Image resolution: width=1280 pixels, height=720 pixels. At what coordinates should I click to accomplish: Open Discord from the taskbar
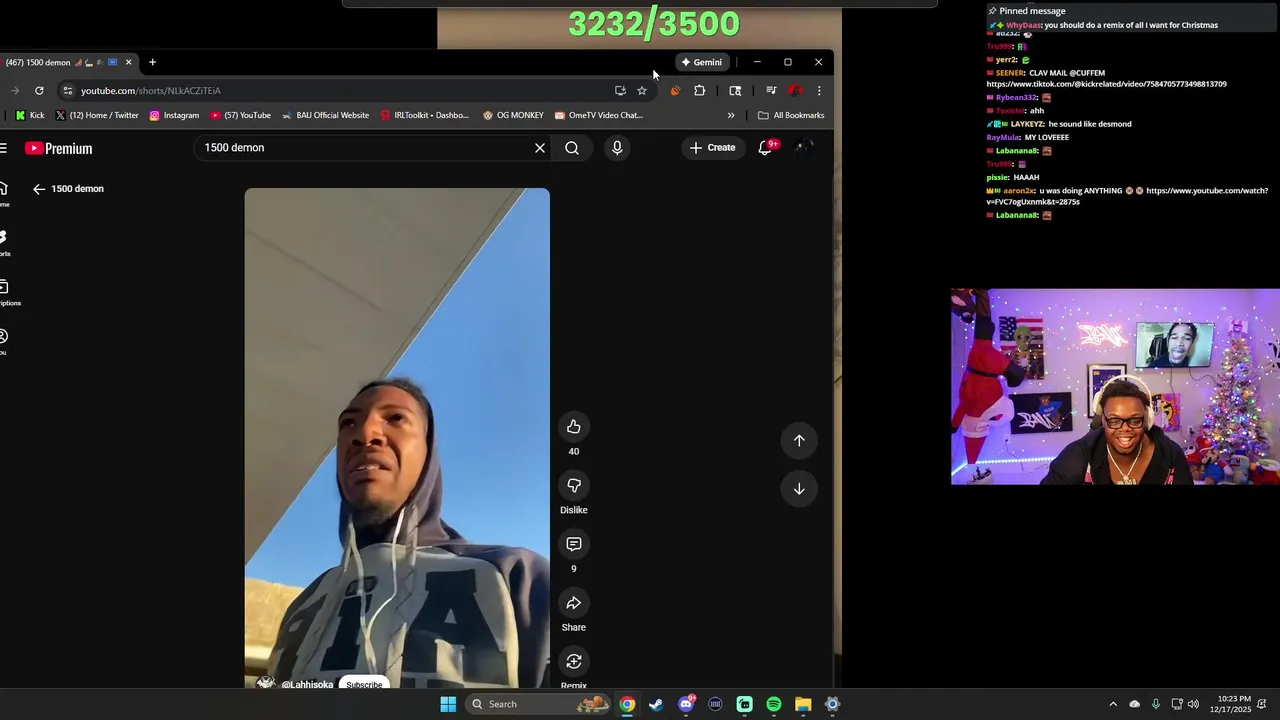[x=686, y=704]
